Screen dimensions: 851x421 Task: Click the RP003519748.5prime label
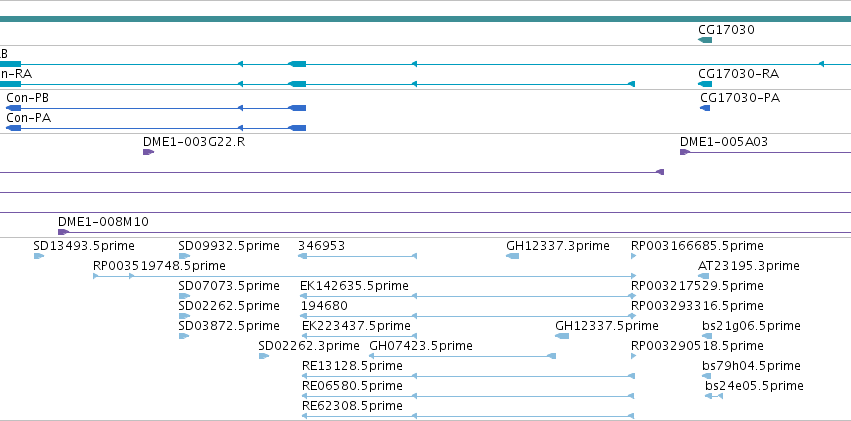click(x=159, y=266)
